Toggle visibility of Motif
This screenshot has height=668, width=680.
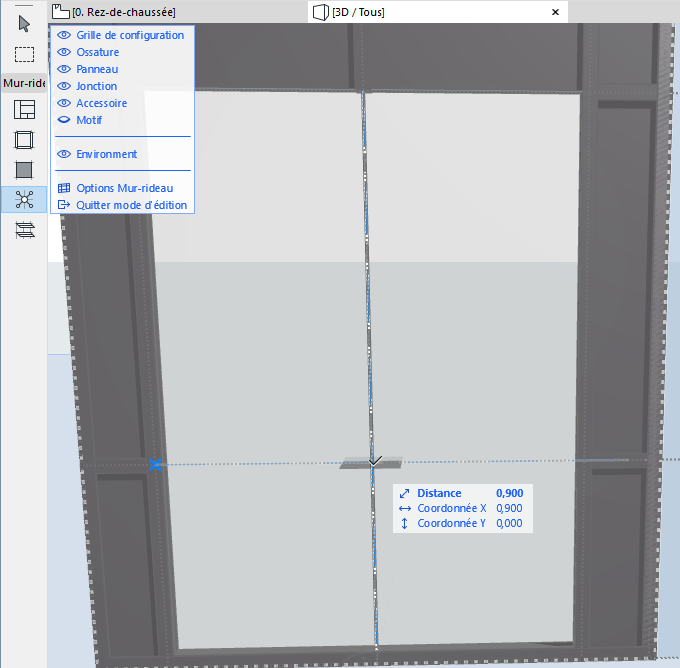[64, 120]
